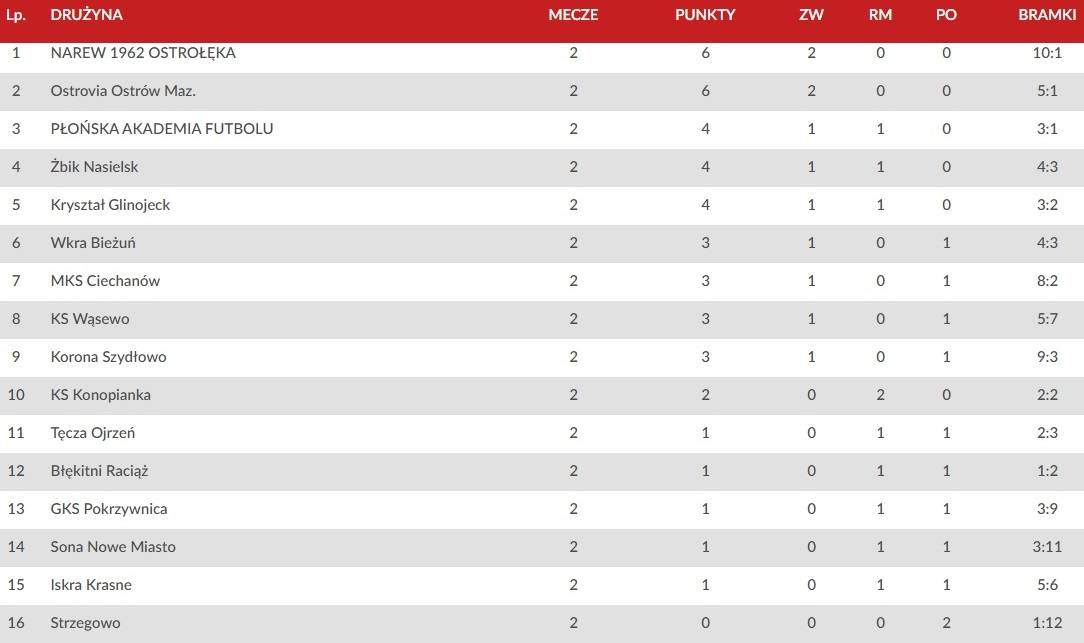1084x643 pixels.
Task: Open Błękitni Raciąż team entry
Action: click(100, 471)
